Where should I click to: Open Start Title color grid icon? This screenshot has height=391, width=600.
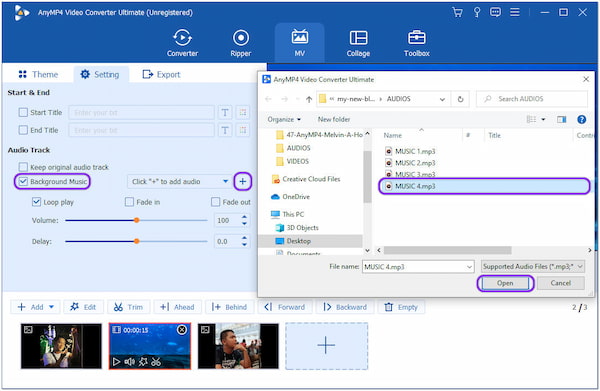point(243,112)
